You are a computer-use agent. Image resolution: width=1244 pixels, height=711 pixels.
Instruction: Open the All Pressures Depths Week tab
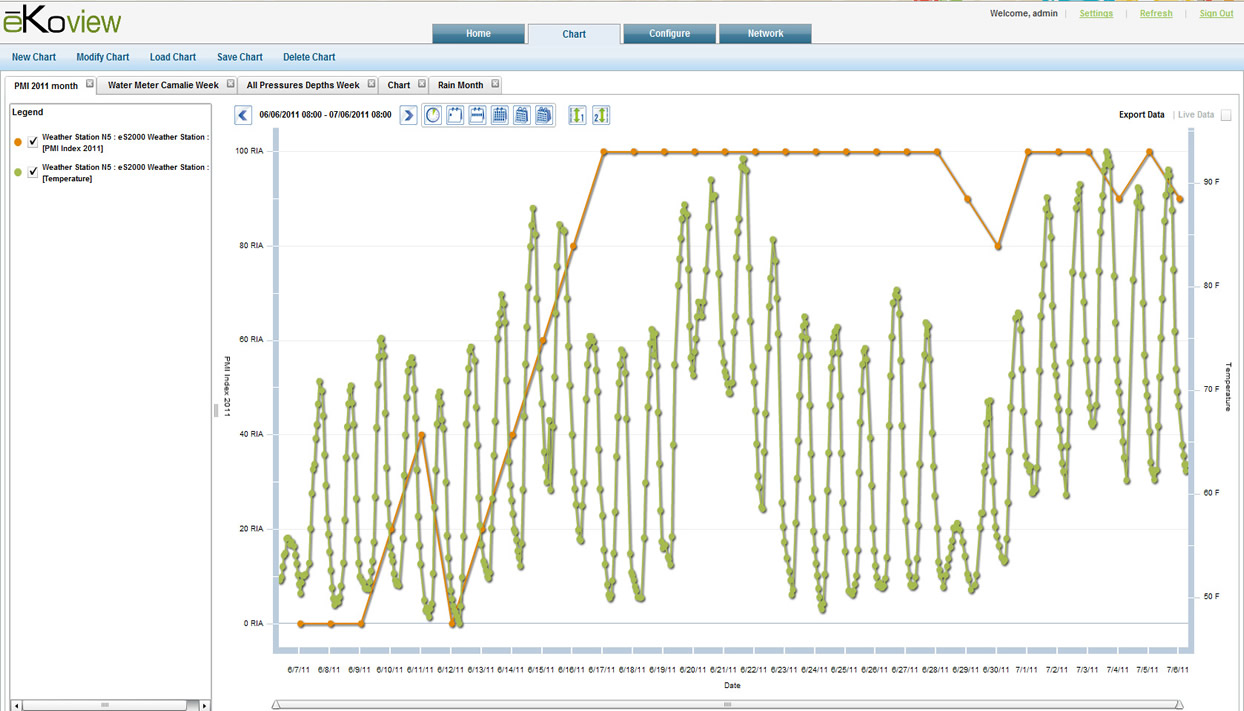[303, 85]
